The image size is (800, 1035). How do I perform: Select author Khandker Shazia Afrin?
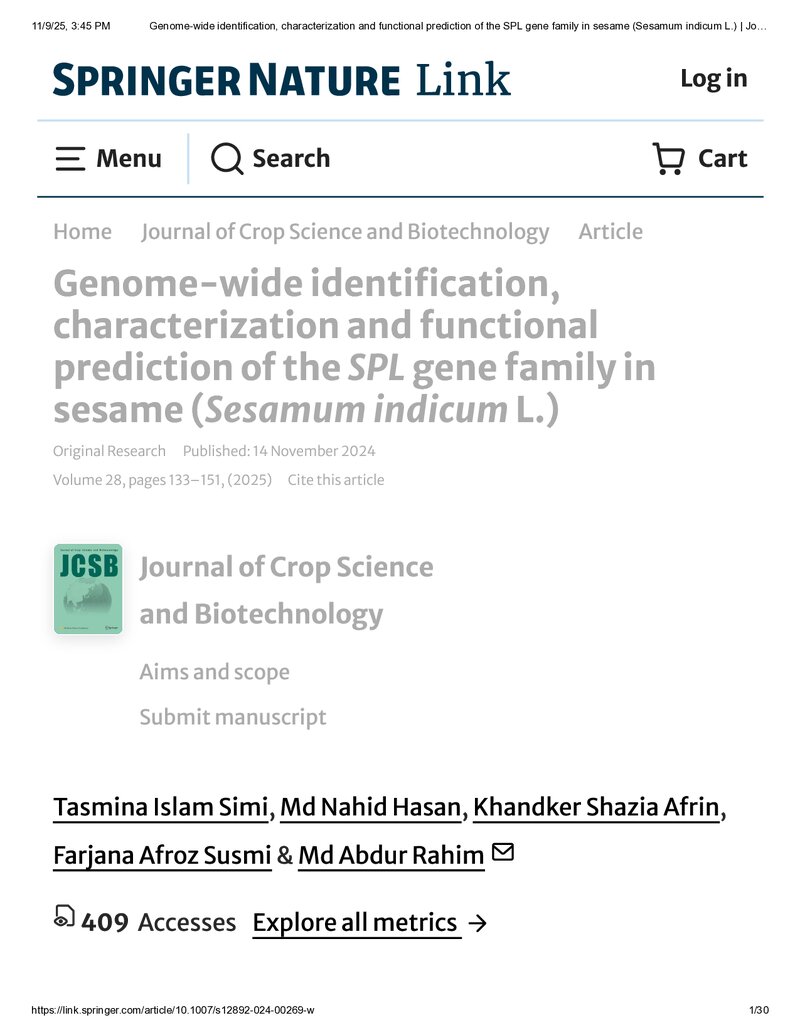(596, 807)
